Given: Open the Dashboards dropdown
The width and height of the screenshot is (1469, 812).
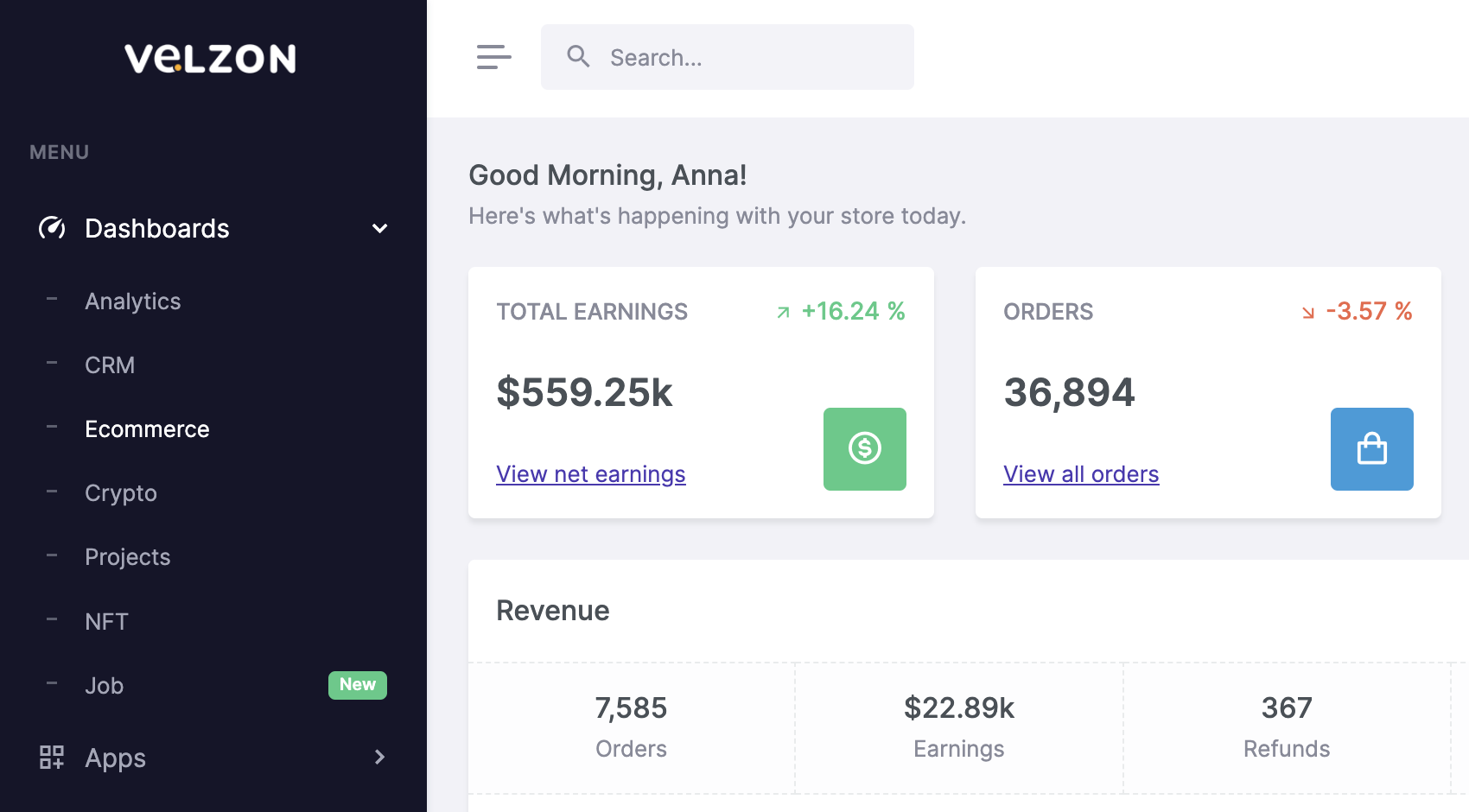Looking at the screenshot, I should [x=156, y=228].
